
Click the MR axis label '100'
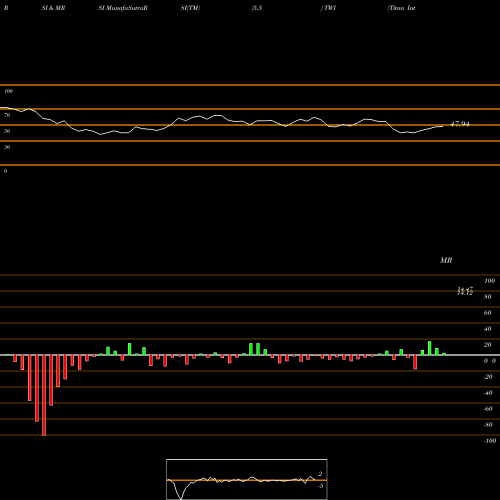point(490,281)
